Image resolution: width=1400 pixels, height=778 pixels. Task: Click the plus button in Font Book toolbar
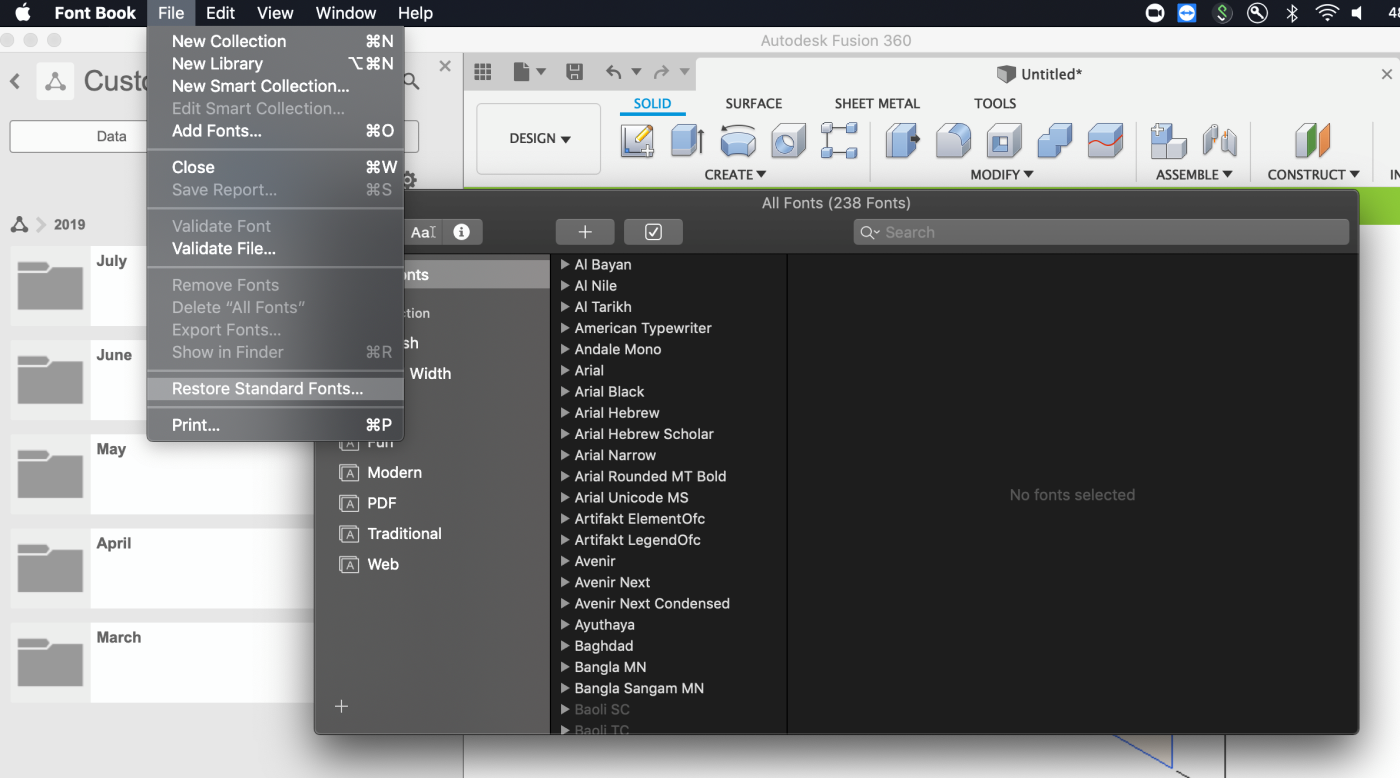coord(585,232)
